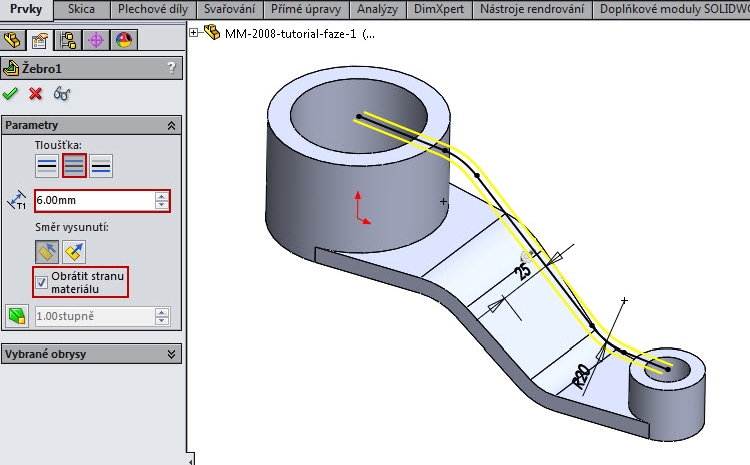The width and height of the screenshot is (750, 465).
Task: Choose parallel to sketch extrusion direction
Action: click(x=47, y=252)
